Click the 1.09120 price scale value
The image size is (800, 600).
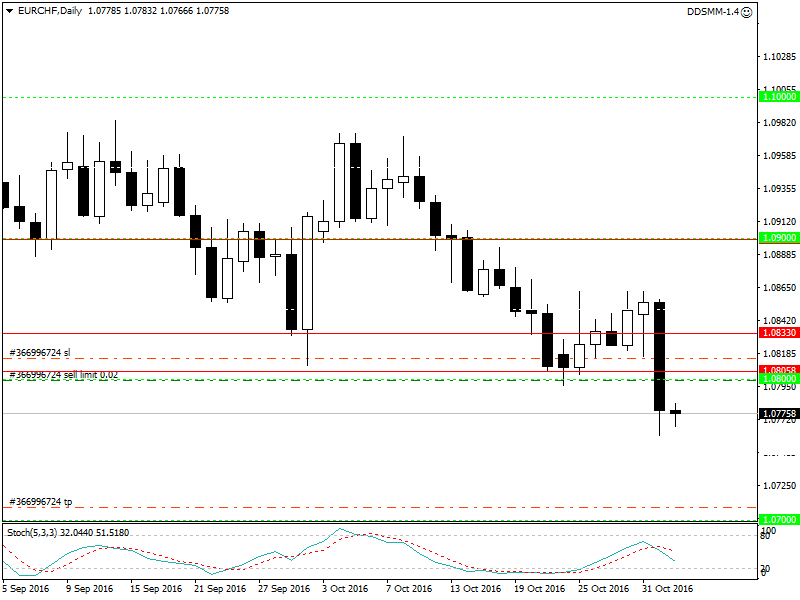tap(780, 221)
